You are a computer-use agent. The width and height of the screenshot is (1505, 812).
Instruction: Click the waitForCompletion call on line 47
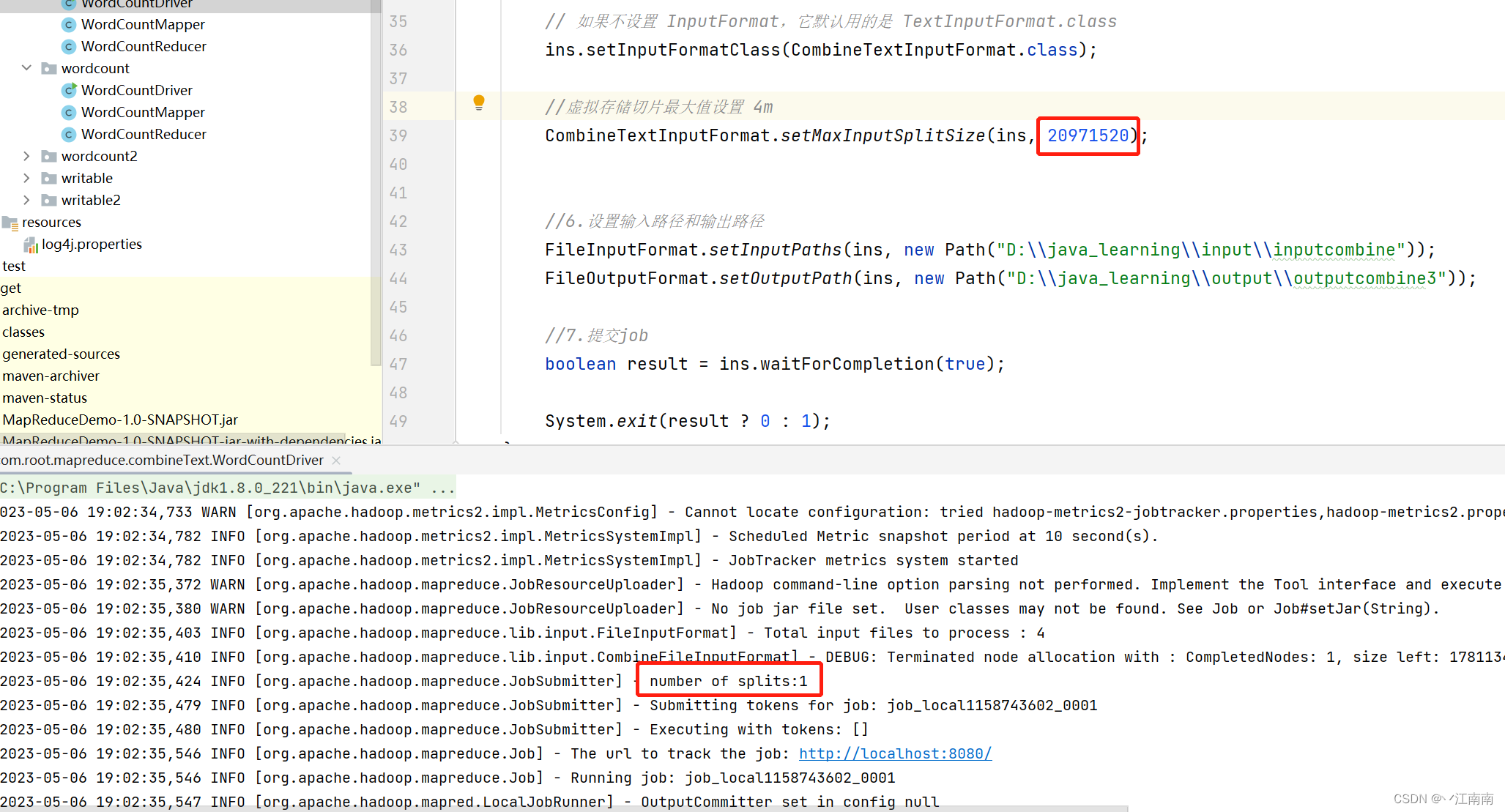coord(847,364)
